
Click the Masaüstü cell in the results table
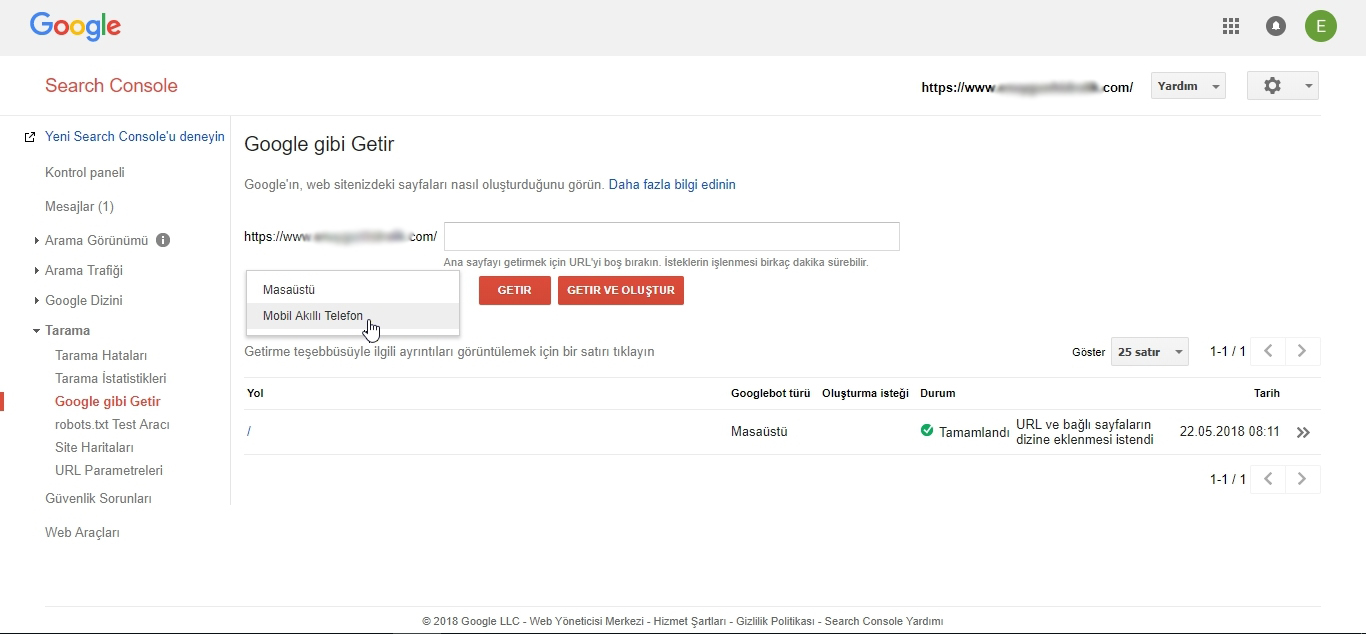[759, 432]
